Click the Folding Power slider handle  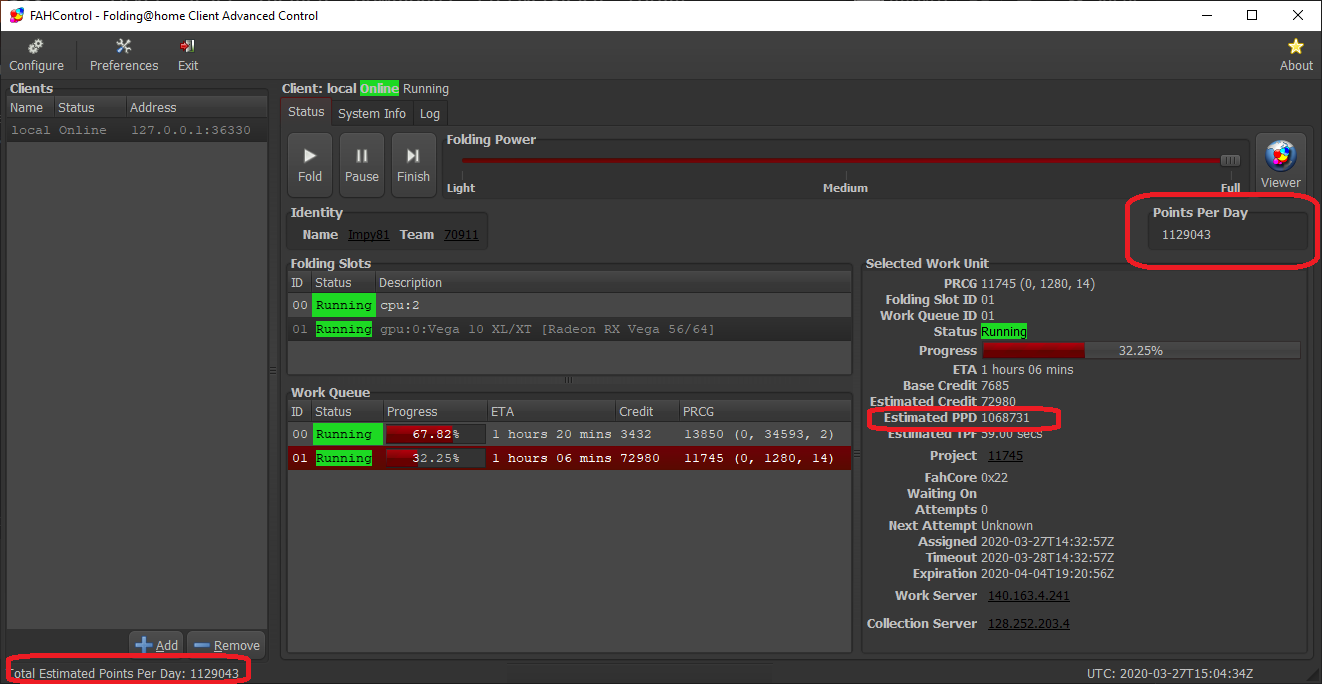point(1230,160)
